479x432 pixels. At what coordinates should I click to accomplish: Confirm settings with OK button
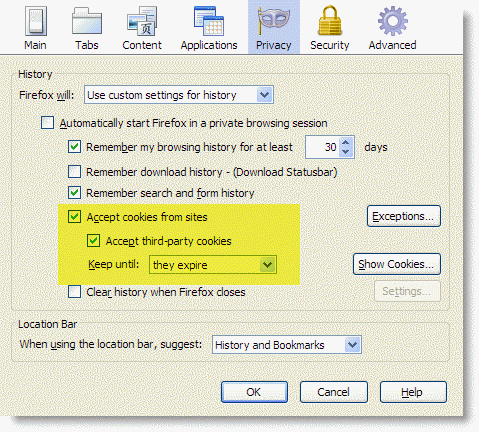click(254, 392)
